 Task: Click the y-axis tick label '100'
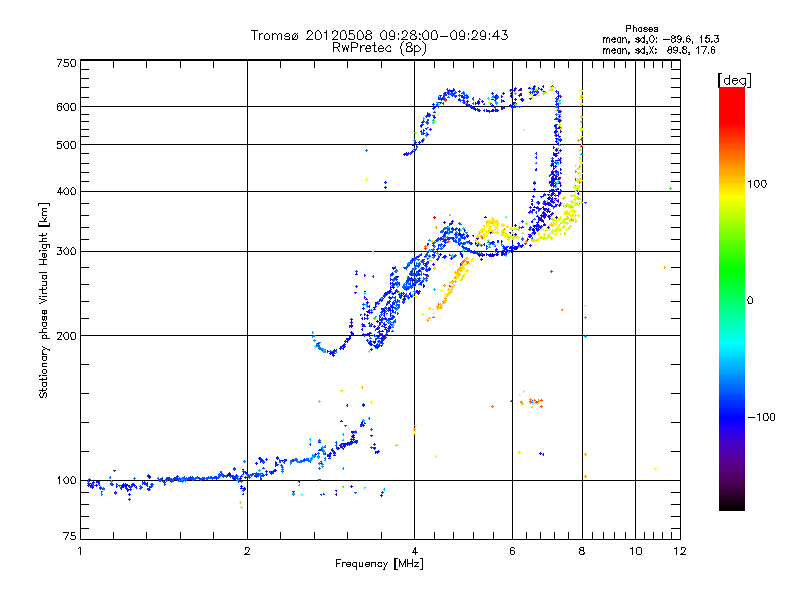coord(66,481)
